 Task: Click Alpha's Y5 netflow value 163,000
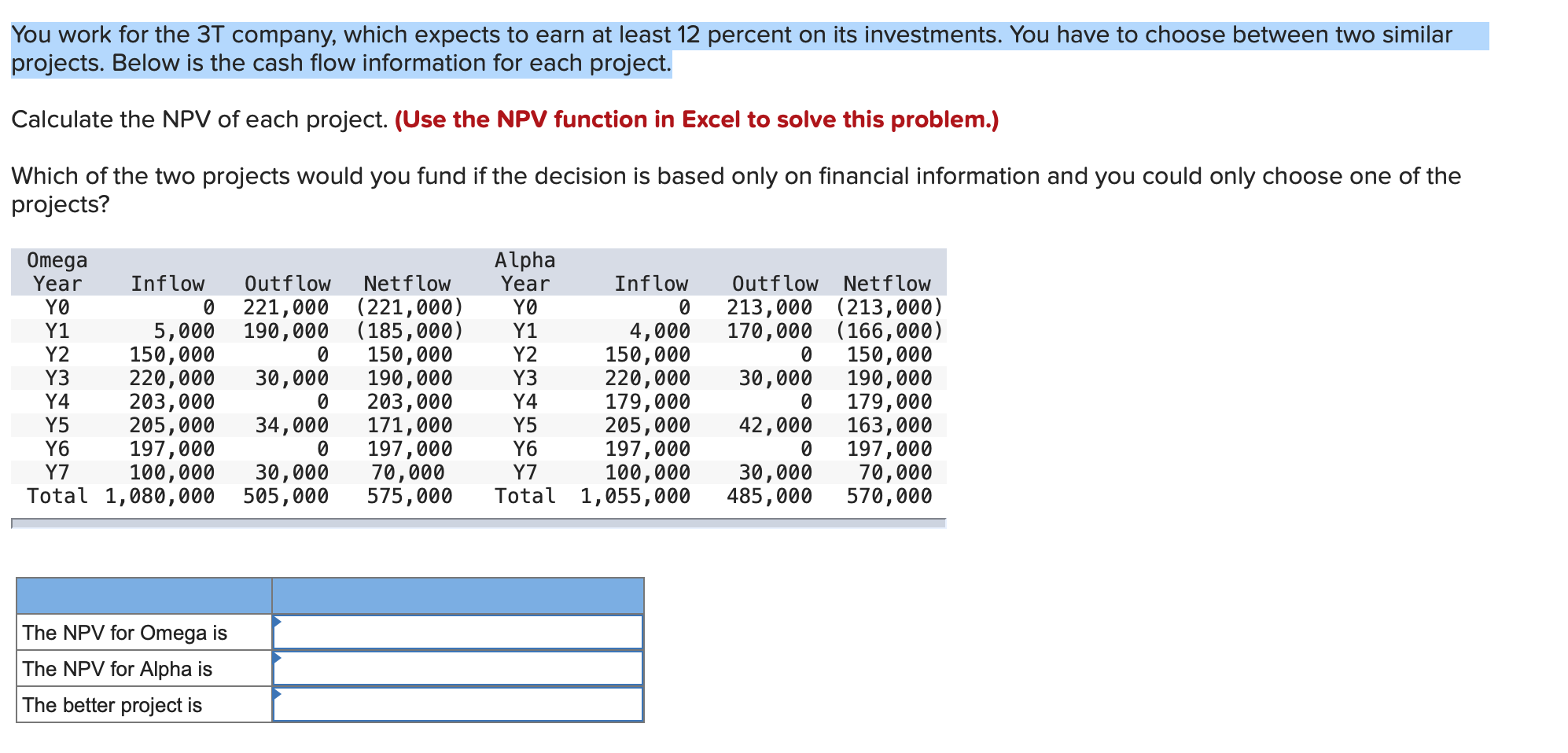889,425
